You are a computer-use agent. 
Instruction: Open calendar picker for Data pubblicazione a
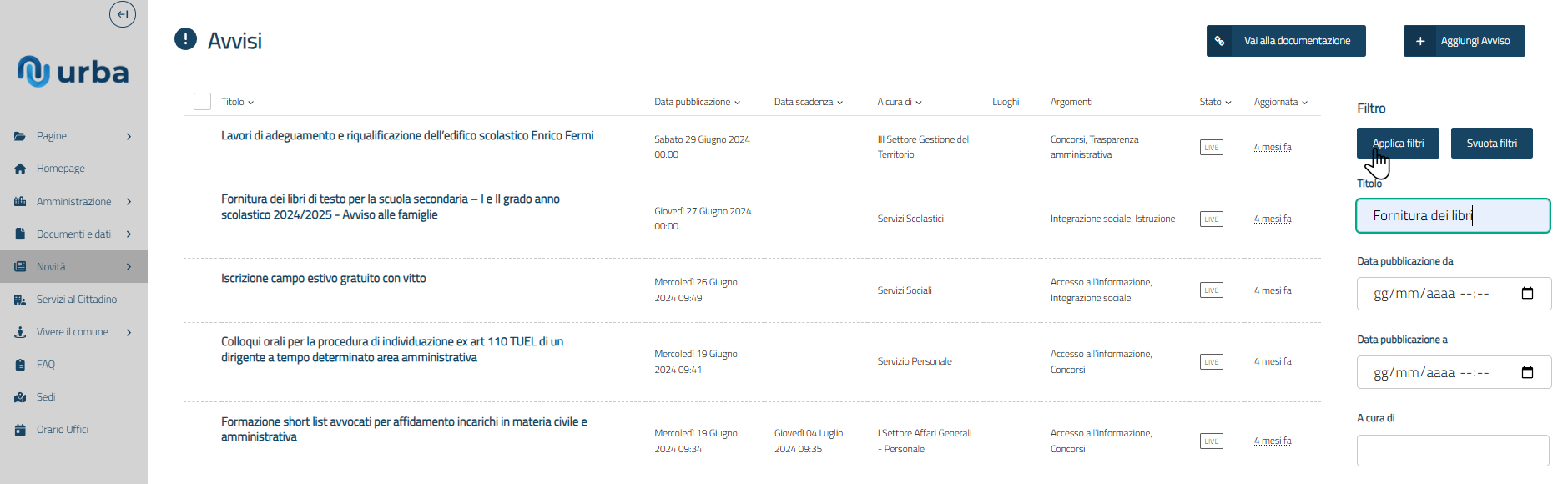(x=1527, y=372)
